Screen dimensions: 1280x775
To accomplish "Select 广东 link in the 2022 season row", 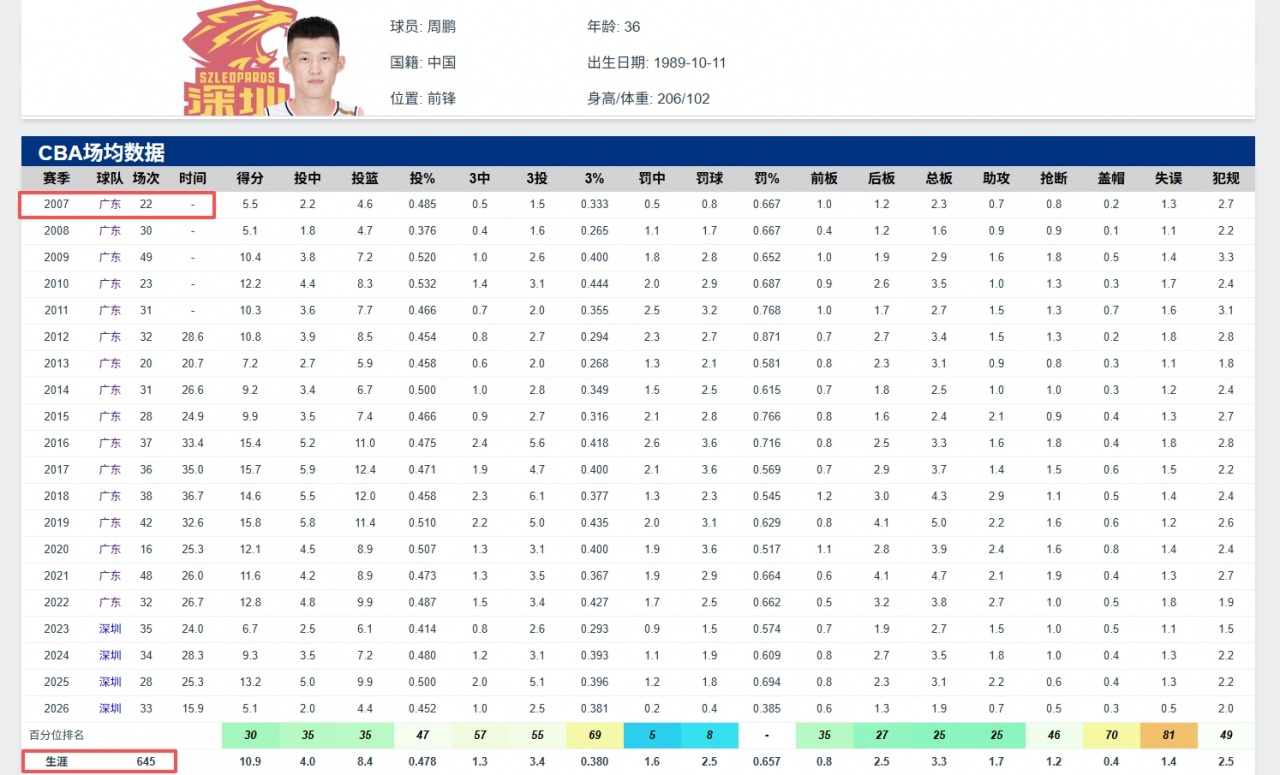I will [x=110, y=602].
